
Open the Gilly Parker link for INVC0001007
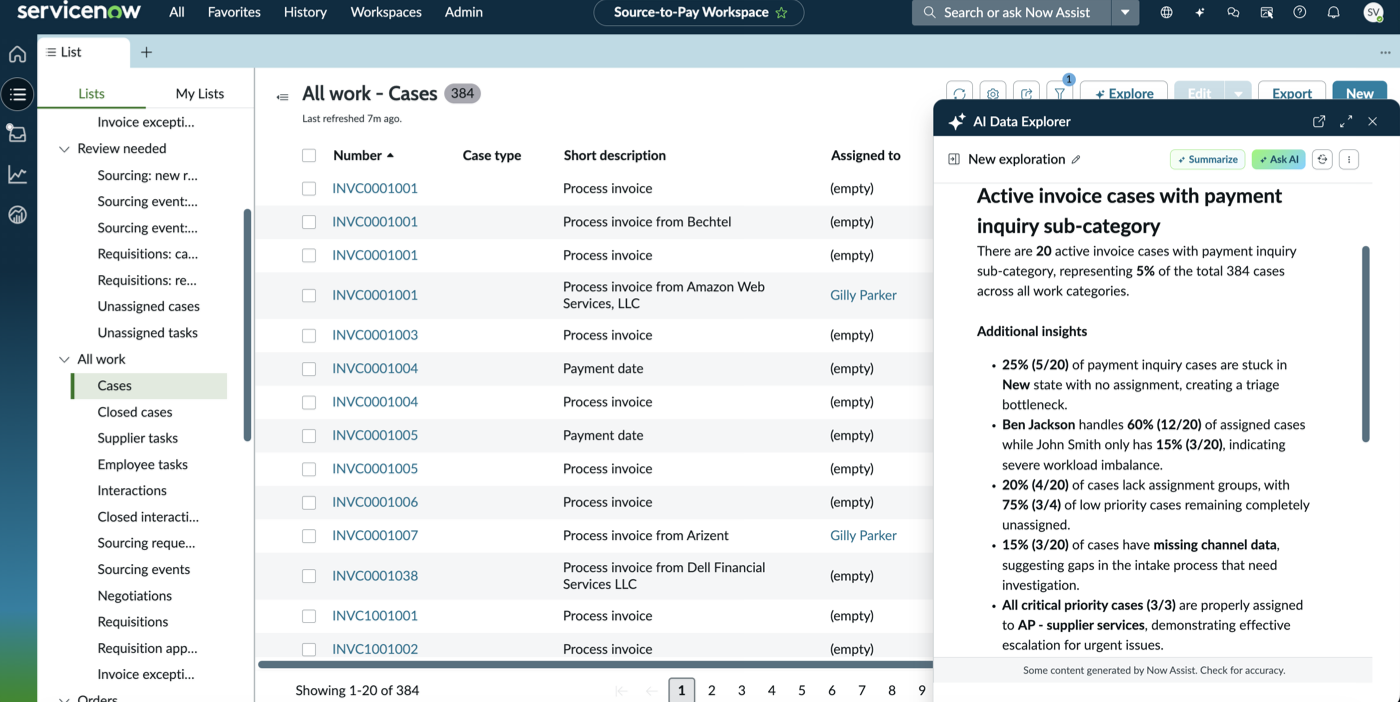click(x=863, y=536)
